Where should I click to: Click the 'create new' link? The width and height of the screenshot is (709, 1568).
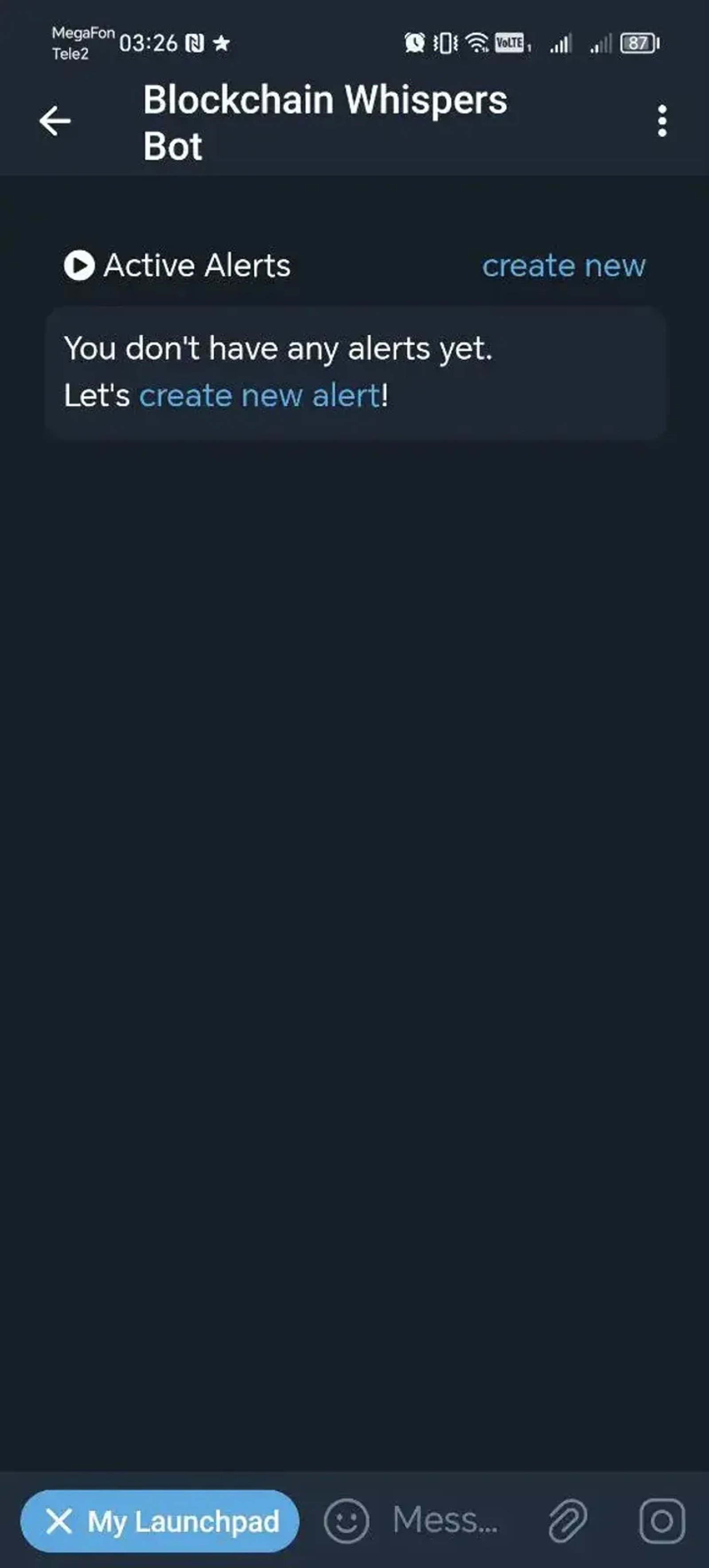[x=564, y=265]
